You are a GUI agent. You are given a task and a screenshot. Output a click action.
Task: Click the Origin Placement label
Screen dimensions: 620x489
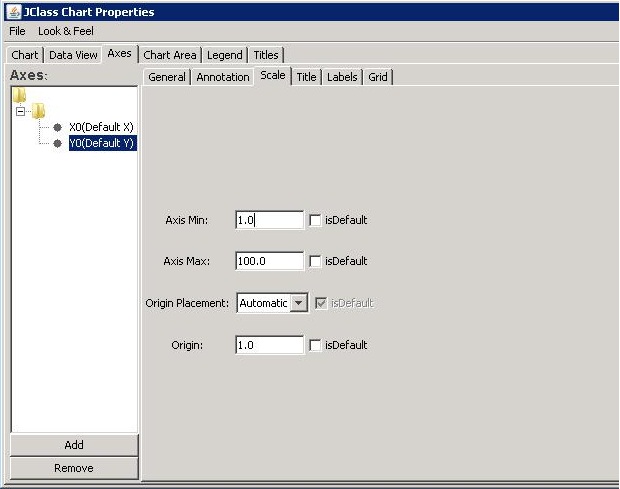pos(187,303)
